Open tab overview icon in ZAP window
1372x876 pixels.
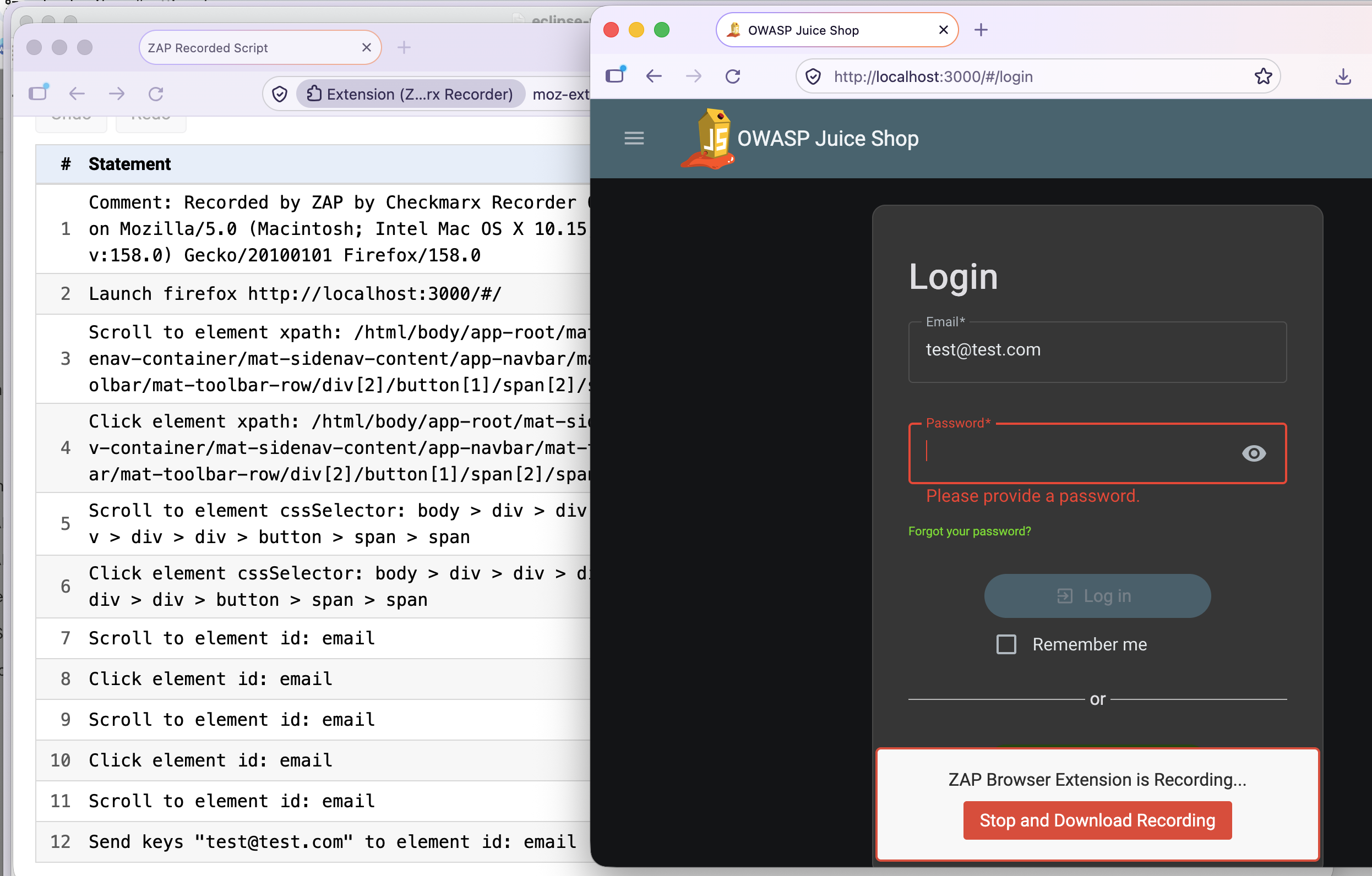click(x=38, y=92)
